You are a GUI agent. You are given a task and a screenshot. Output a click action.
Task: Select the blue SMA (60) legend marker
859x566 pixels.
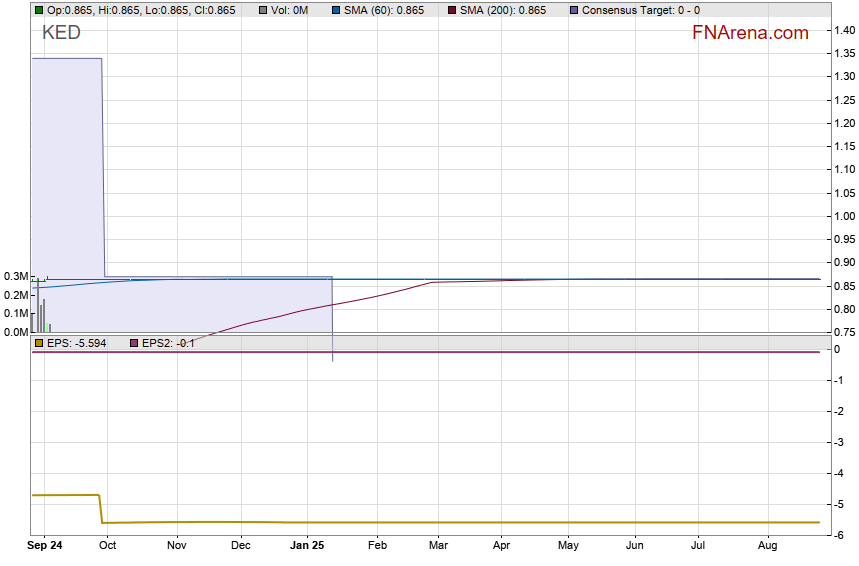337,10
